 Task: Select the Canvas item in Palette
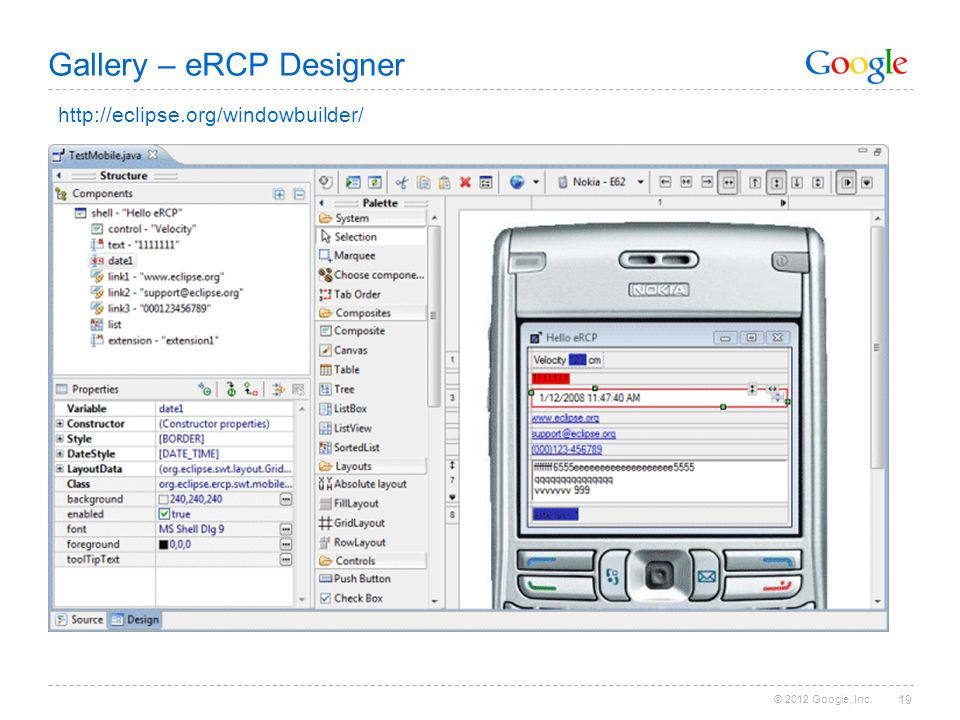(343, 350)
